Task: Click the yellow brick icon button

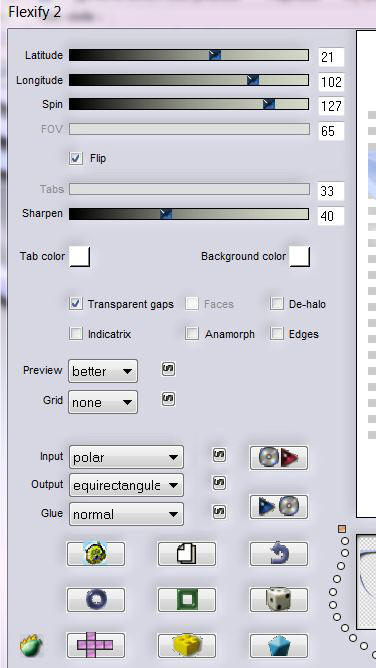Action: point(187,645)
